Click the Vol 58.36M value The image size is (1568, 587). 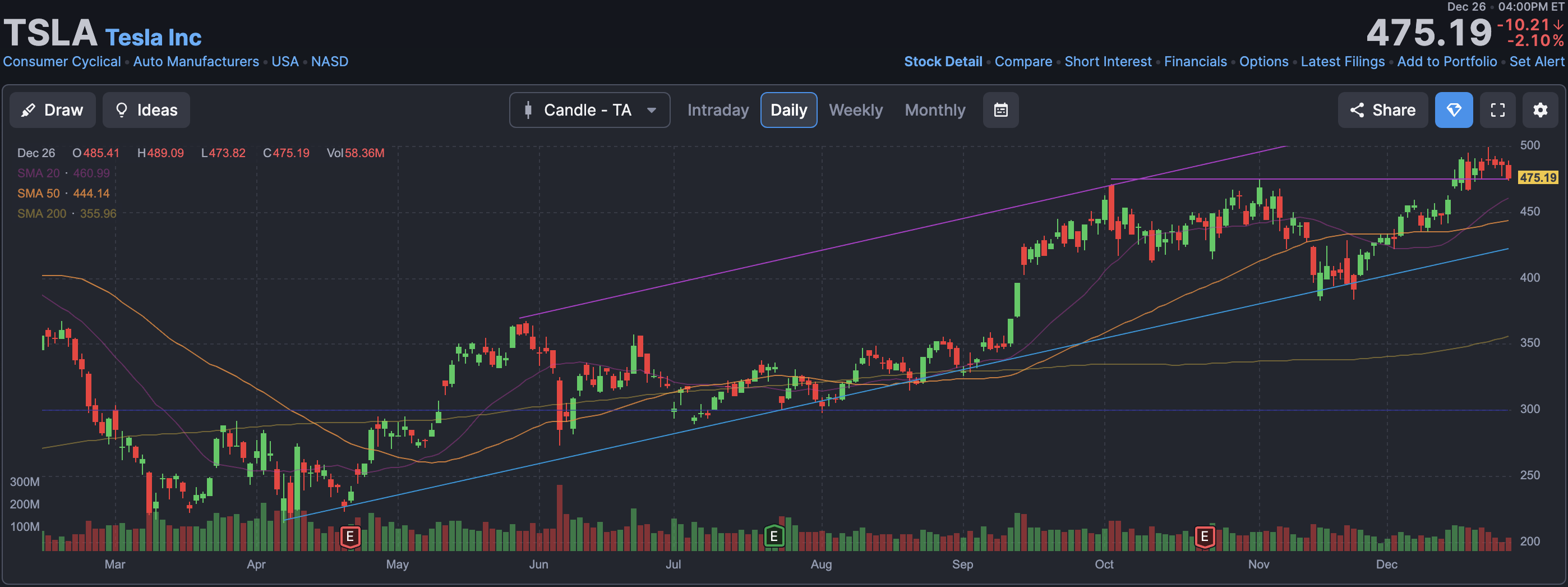click(356, 153)
